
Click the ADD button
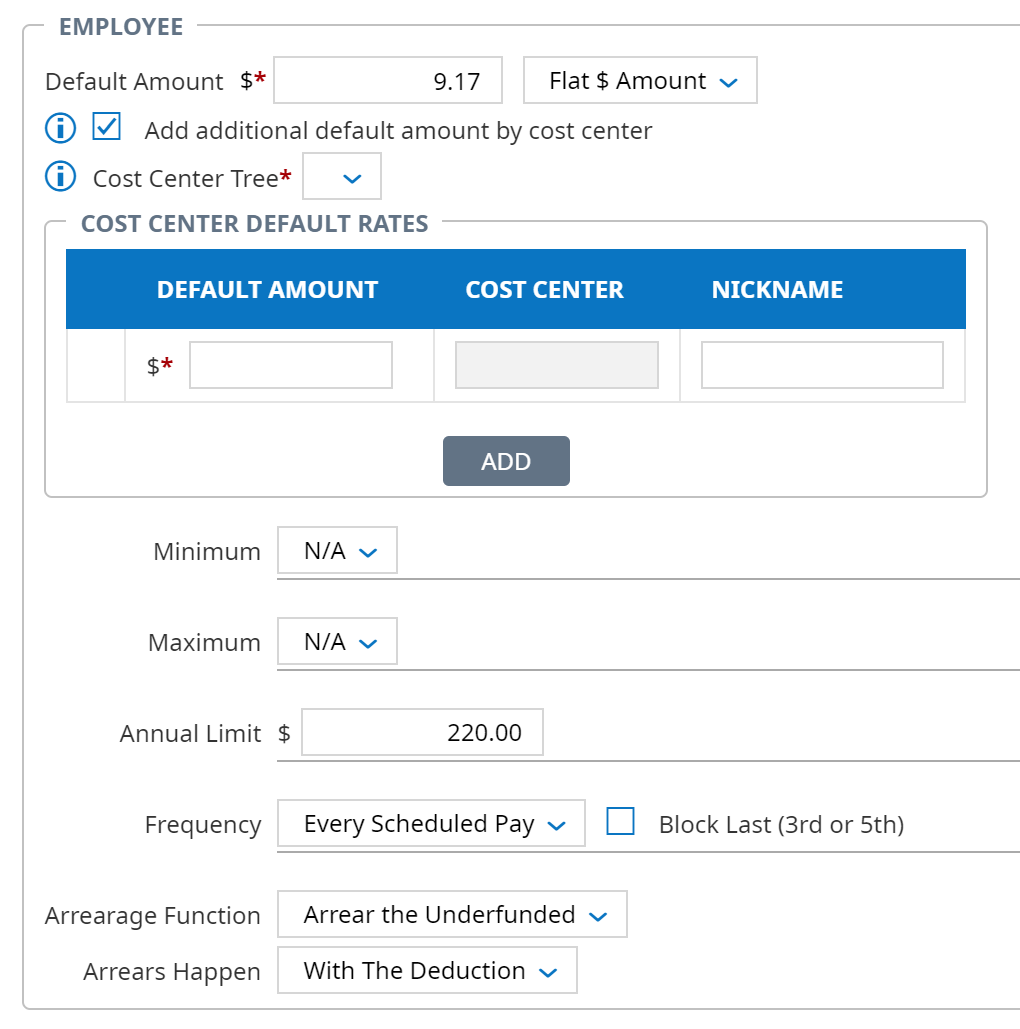(x=506, y=461)
